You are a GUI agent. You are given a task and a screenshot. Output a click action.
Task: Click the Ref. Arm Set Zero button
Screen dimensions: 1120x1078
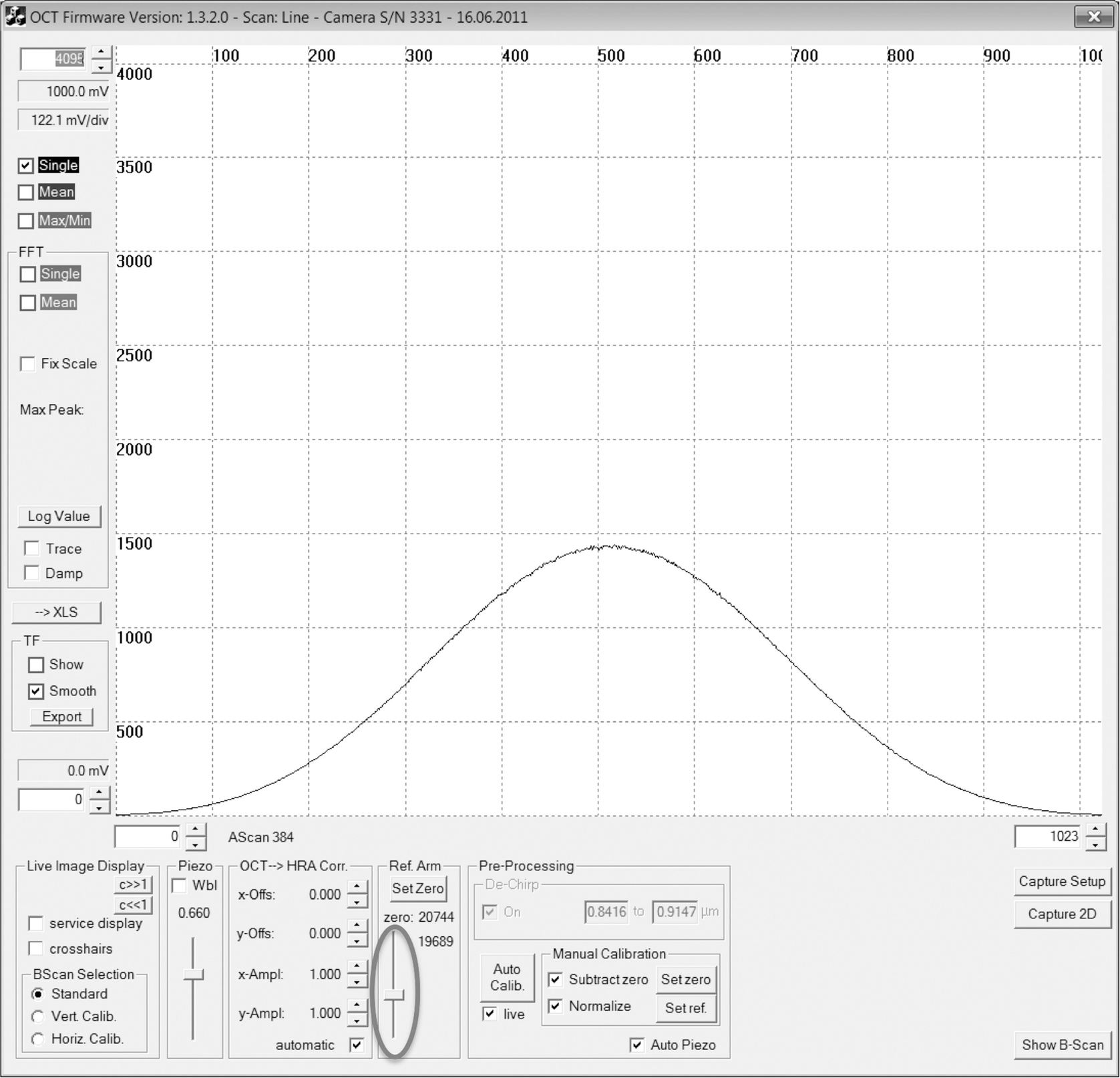point(418,889)
